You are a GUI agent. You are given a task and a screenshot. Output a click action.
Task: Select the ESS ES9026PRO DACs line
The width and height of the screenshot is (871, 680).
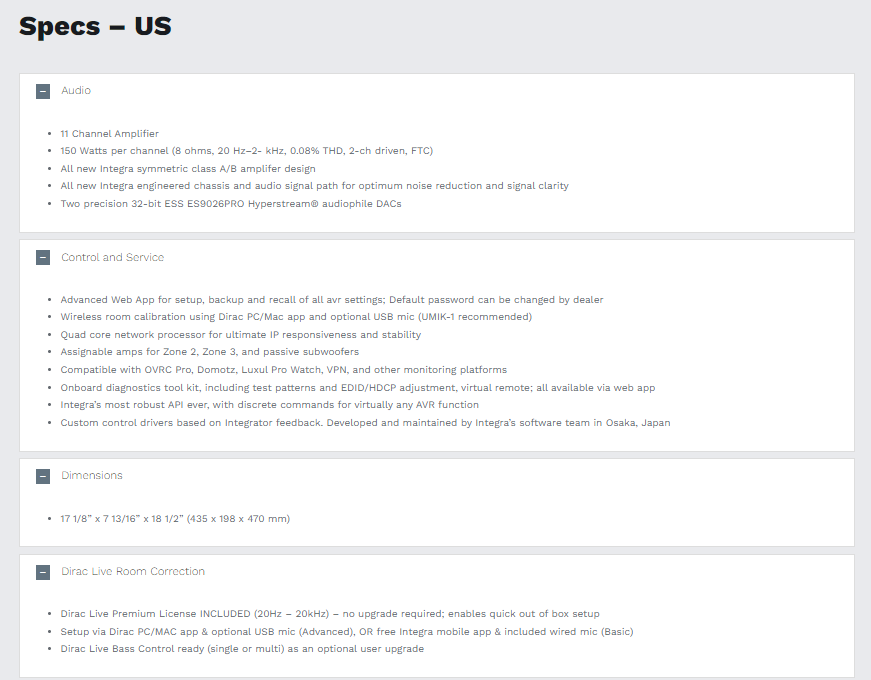[231, 204]
